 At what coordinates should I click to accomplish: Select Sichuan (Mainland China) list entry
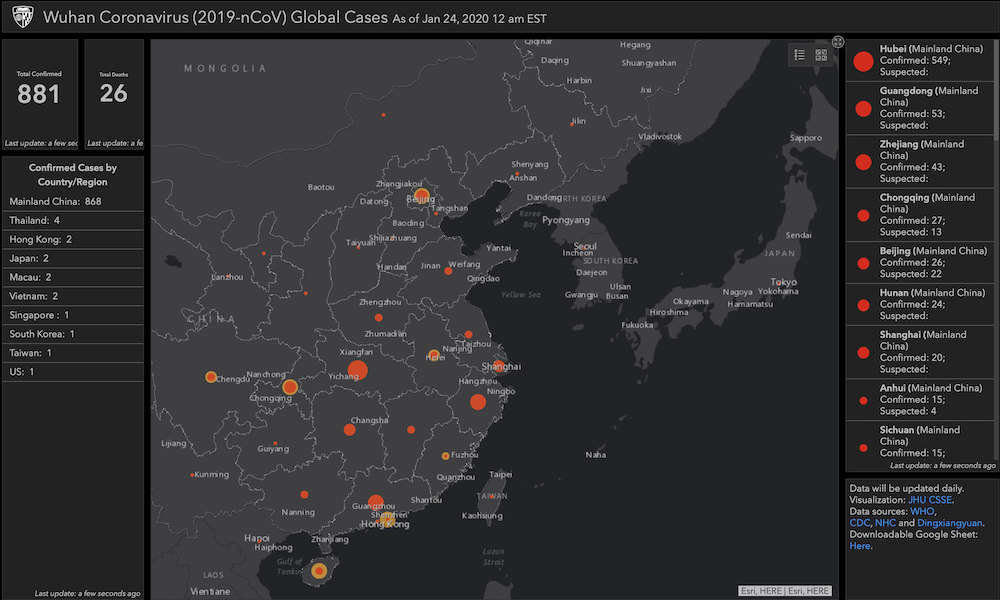click(920, 441)
